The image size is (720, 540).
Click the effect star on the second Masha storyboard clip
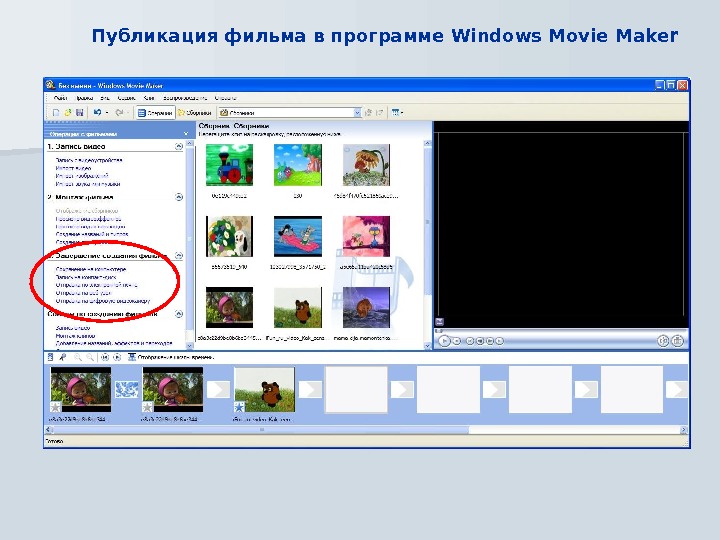click(x=147, y=406)
